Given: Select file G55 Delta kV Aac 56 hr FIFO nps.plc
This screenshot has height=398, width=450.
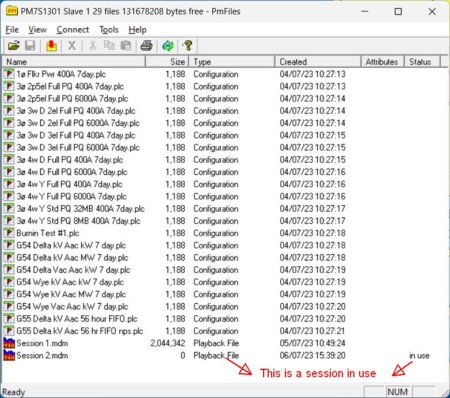Looking at the screenshot, I should point(80,331).
